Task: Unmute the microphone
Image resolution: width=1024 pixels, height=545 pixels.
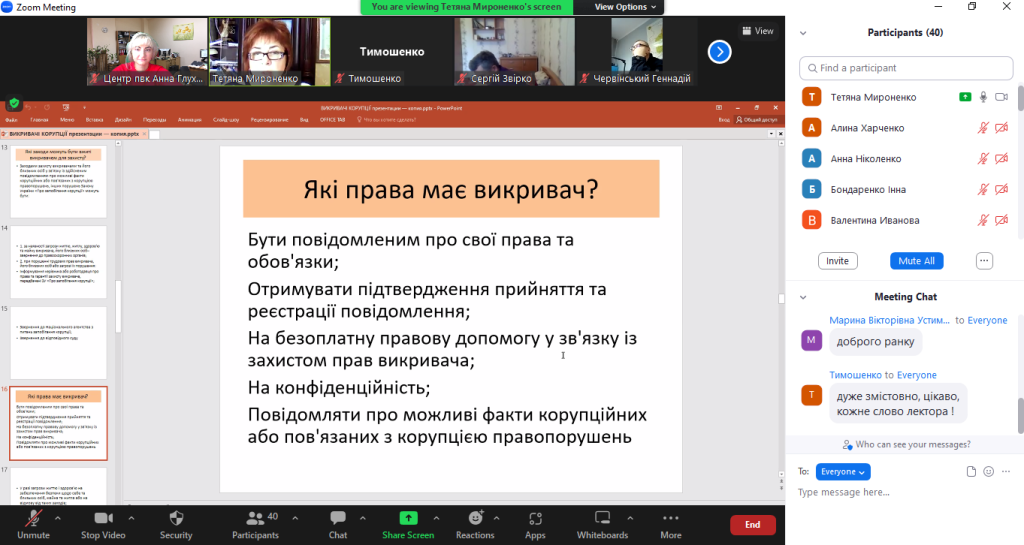Action: click(32, 518)
